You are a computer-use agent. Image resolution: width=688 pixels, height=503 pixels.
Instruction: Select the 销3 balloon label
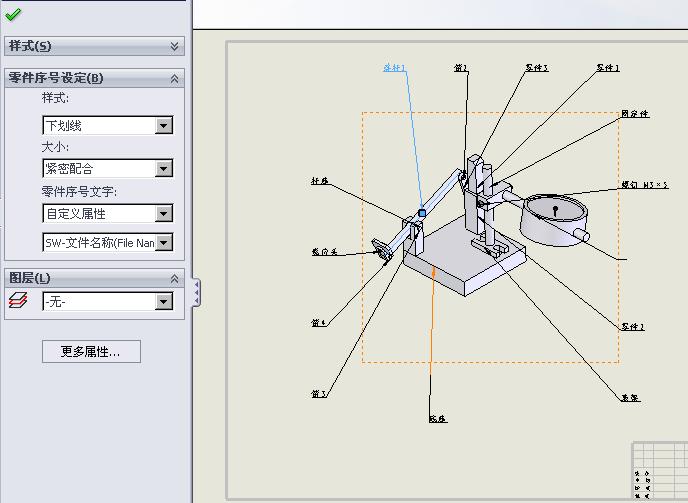pos(319,394)
